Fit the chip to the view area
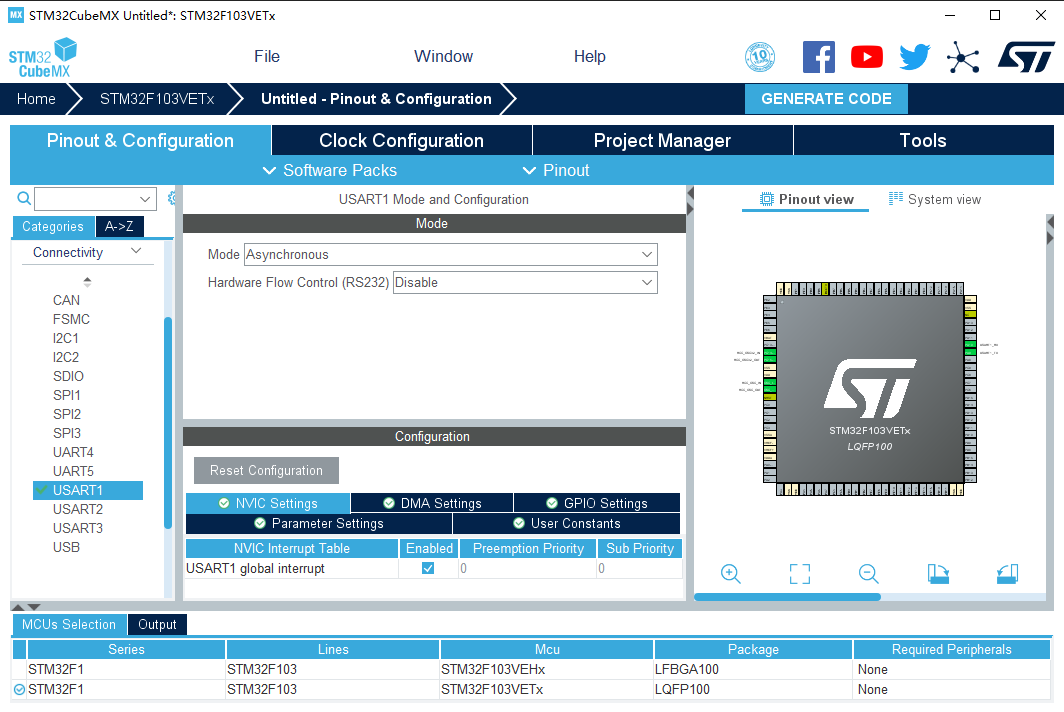This screenshot has width=1064, height=712. (x=800, y=574)
